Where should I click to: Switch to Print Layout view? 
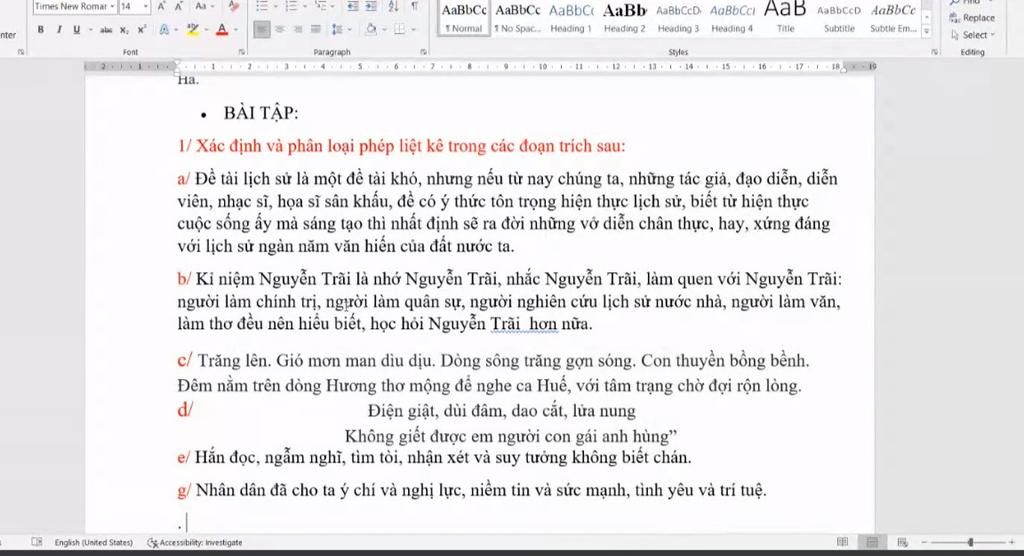(872, 542)
